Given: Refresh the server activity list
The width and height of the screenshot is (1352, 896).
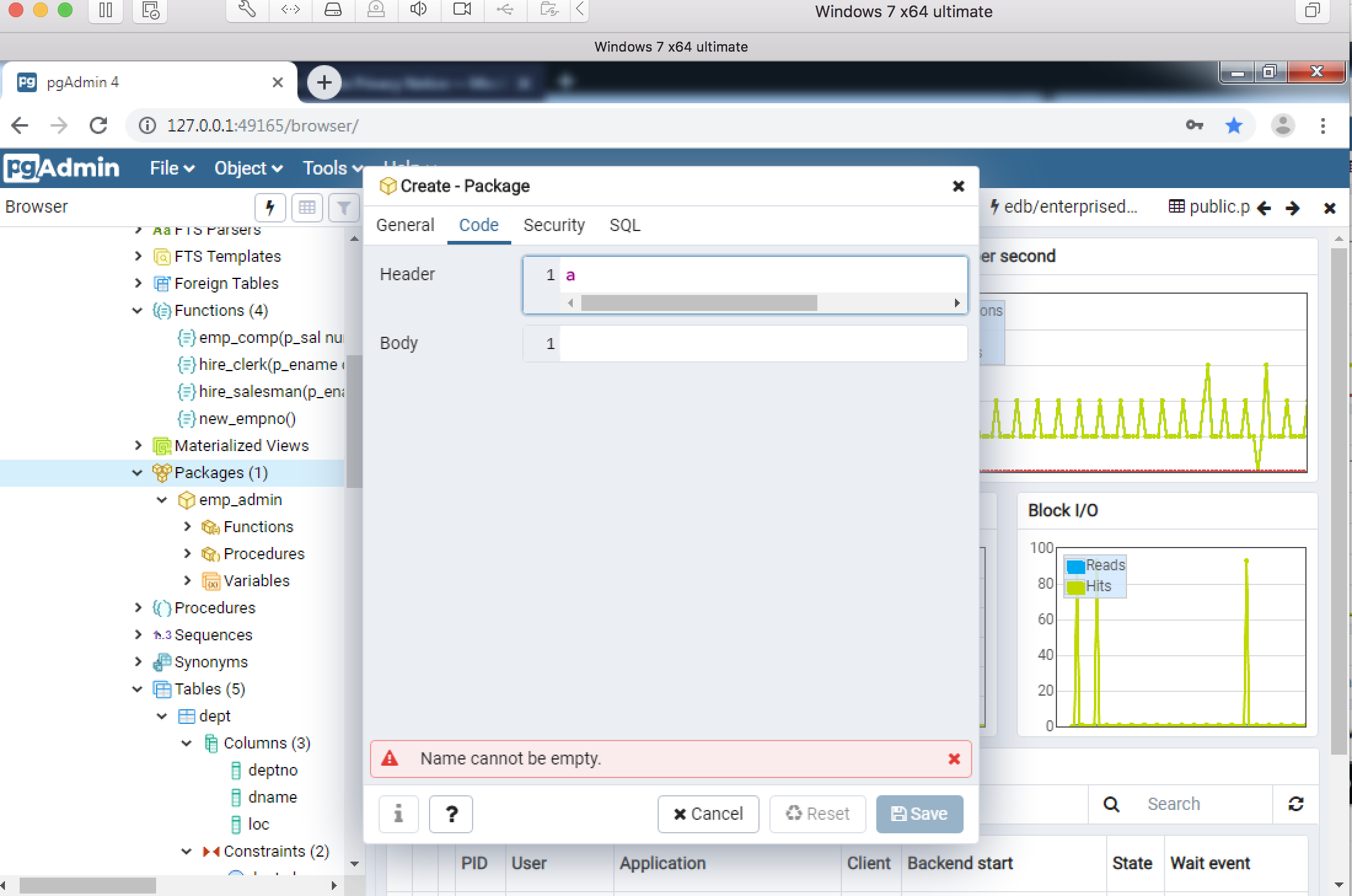Looking at the screenshot, I should pyautogui.click(x=1295, y=804).
